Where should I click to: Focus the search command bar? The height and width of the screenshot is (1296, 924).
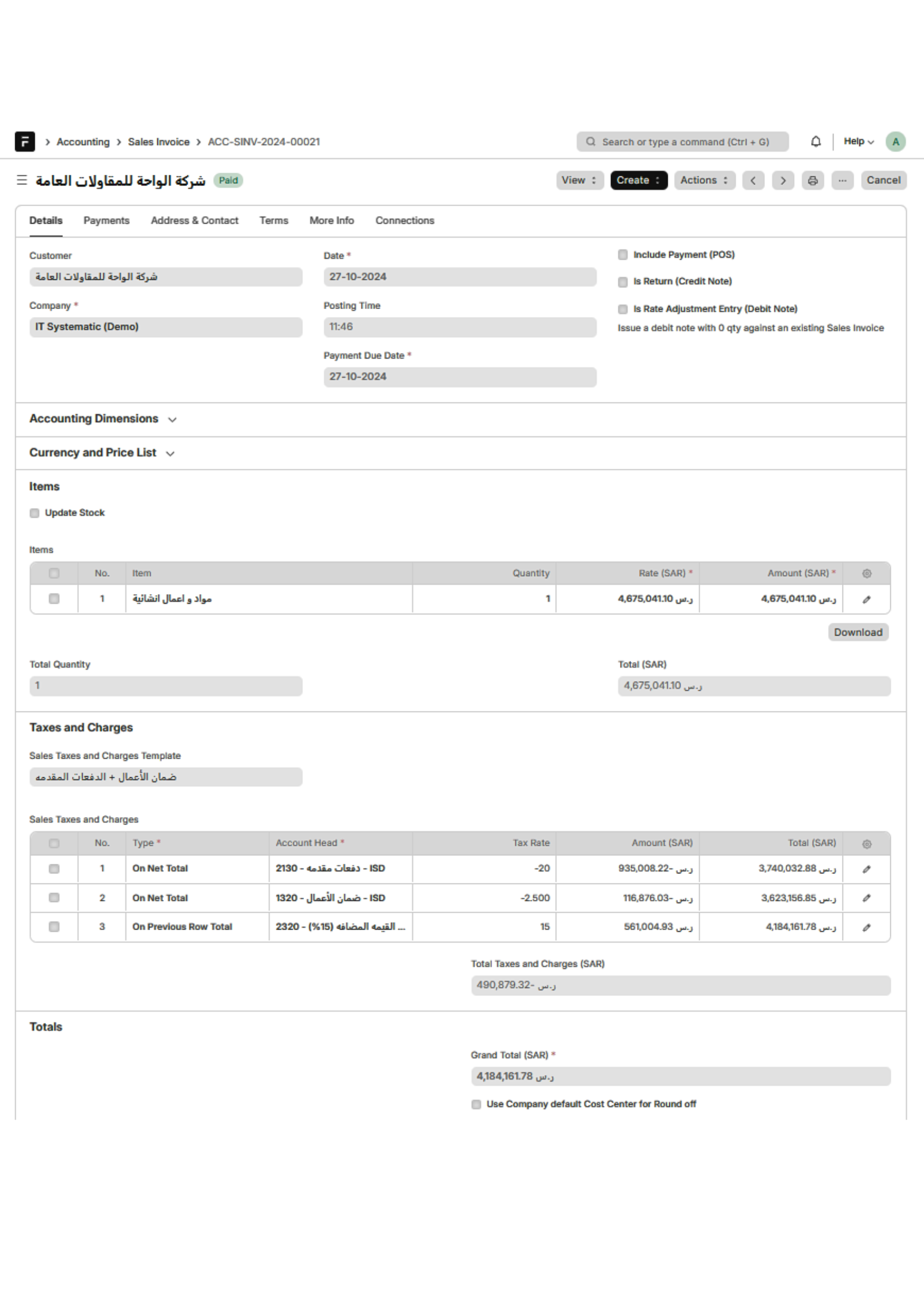click(x=682, y=142)
